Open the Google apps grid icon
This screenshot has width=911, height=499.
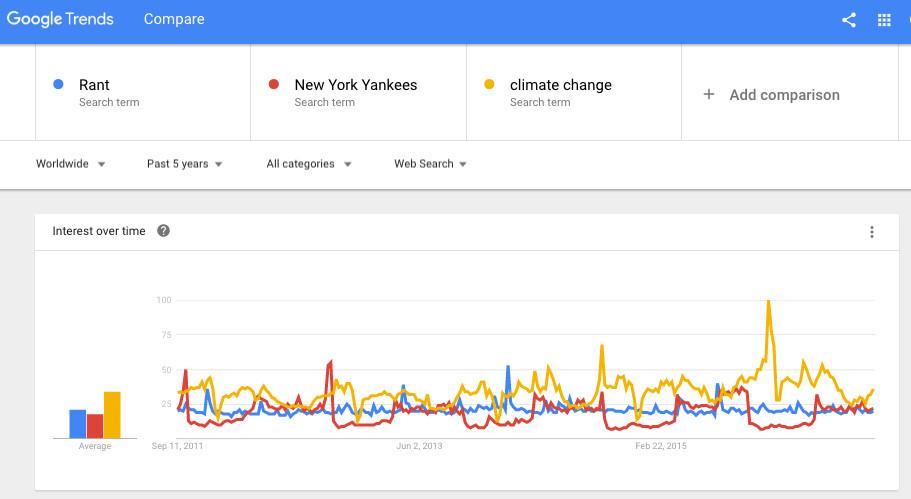point(884,19)
